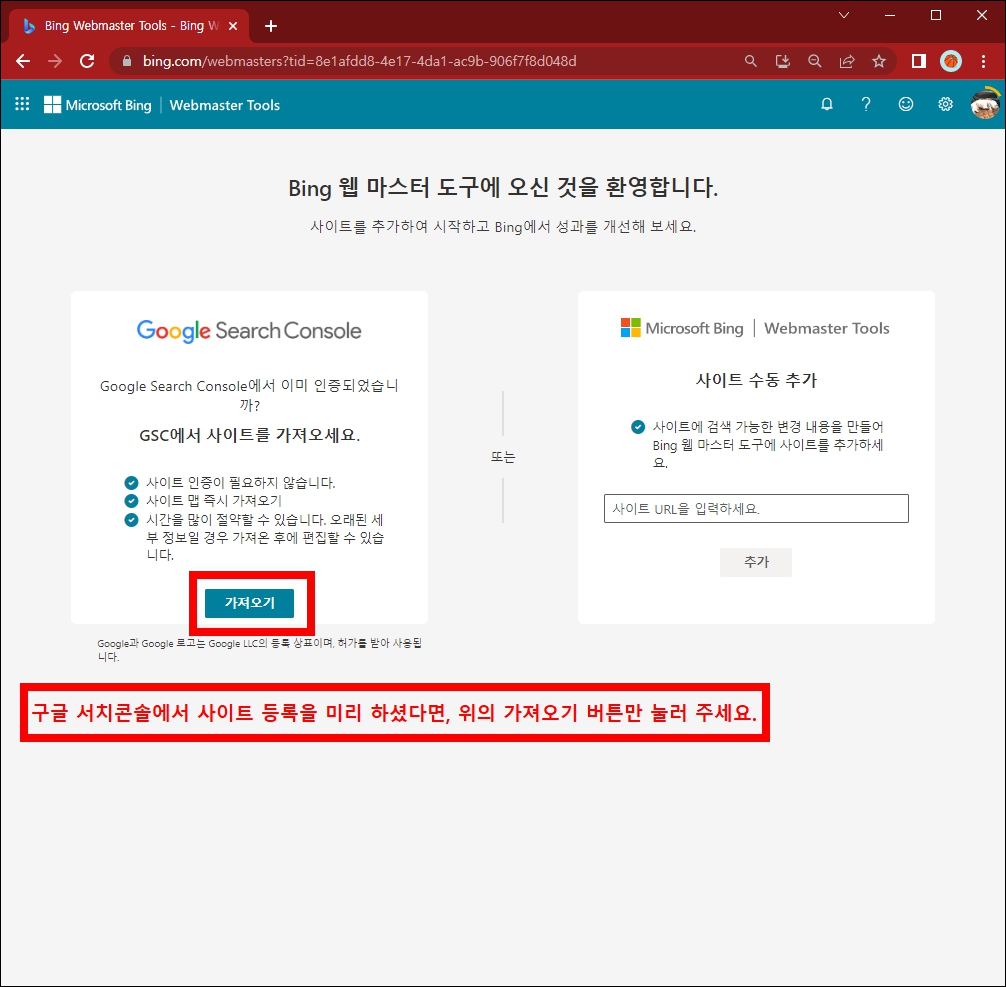
Task: Go back with the browser back arrow
Action: point(22,61)
